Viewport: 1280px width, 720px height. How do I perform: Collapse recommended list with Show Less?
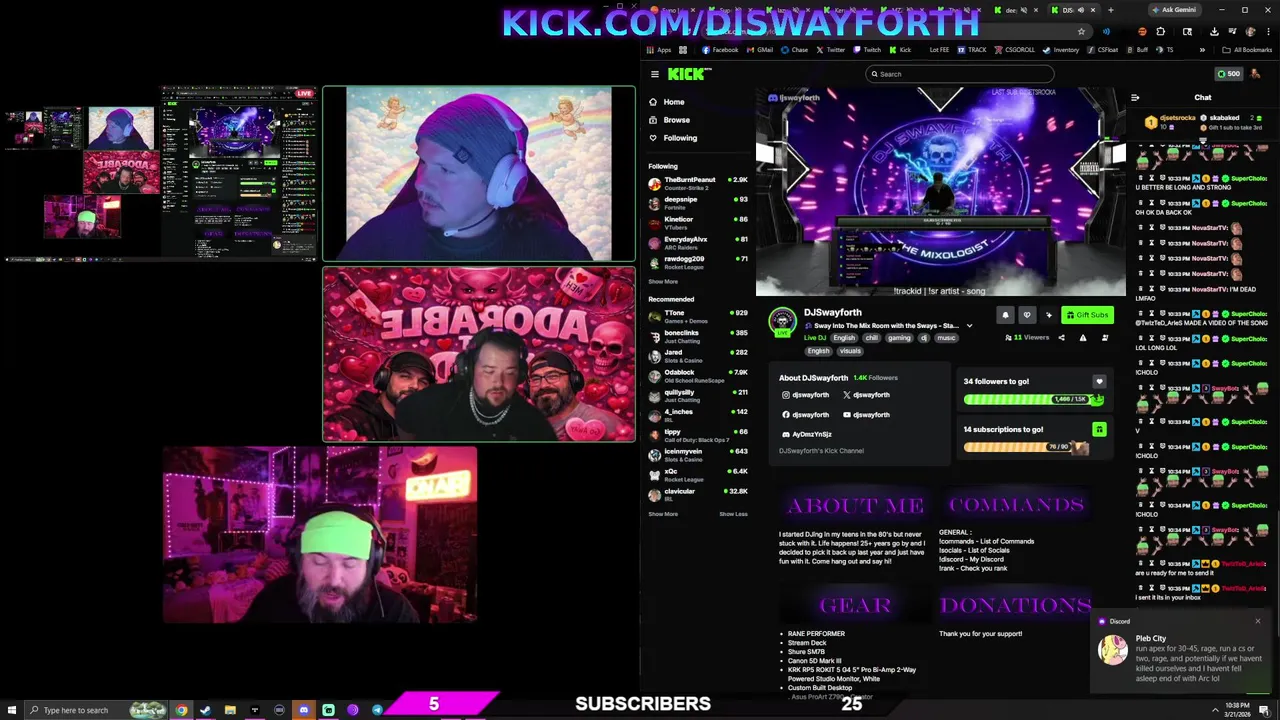[x=733, y=514]
